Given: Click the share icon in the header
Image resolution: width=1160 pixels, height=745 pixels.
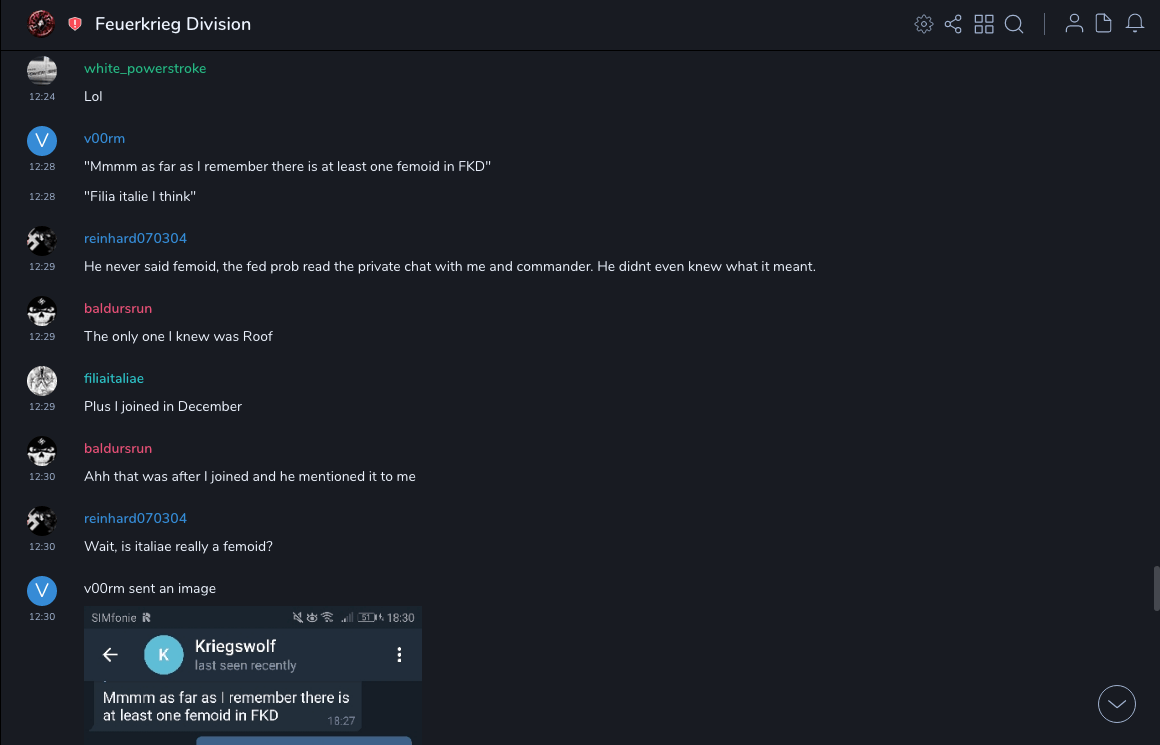Looking at the screenshot, I should click(x=953, y=24).
